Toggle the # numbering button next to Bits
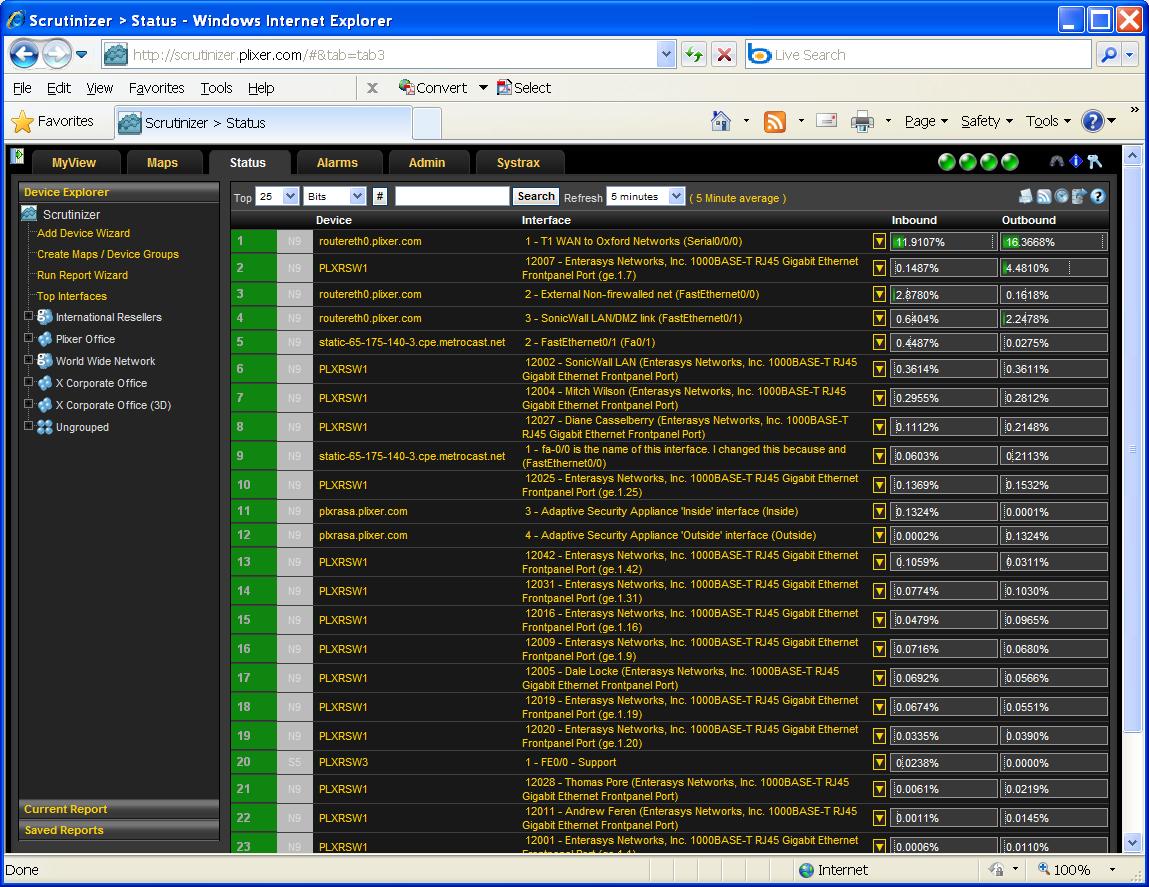This screenshot has height=887, width=1149. pyautogui.click(x=380, y=196)
